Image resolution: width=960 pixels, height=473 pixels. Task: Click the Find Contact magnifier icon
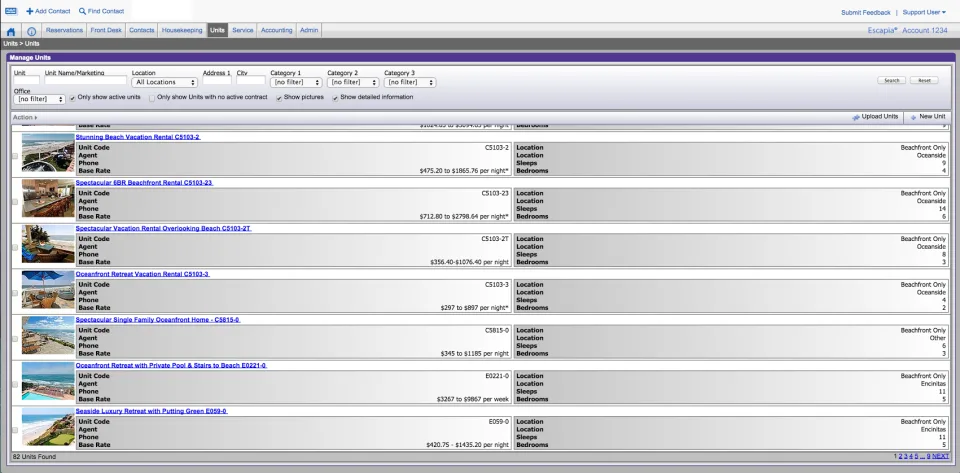pos(83,11)
